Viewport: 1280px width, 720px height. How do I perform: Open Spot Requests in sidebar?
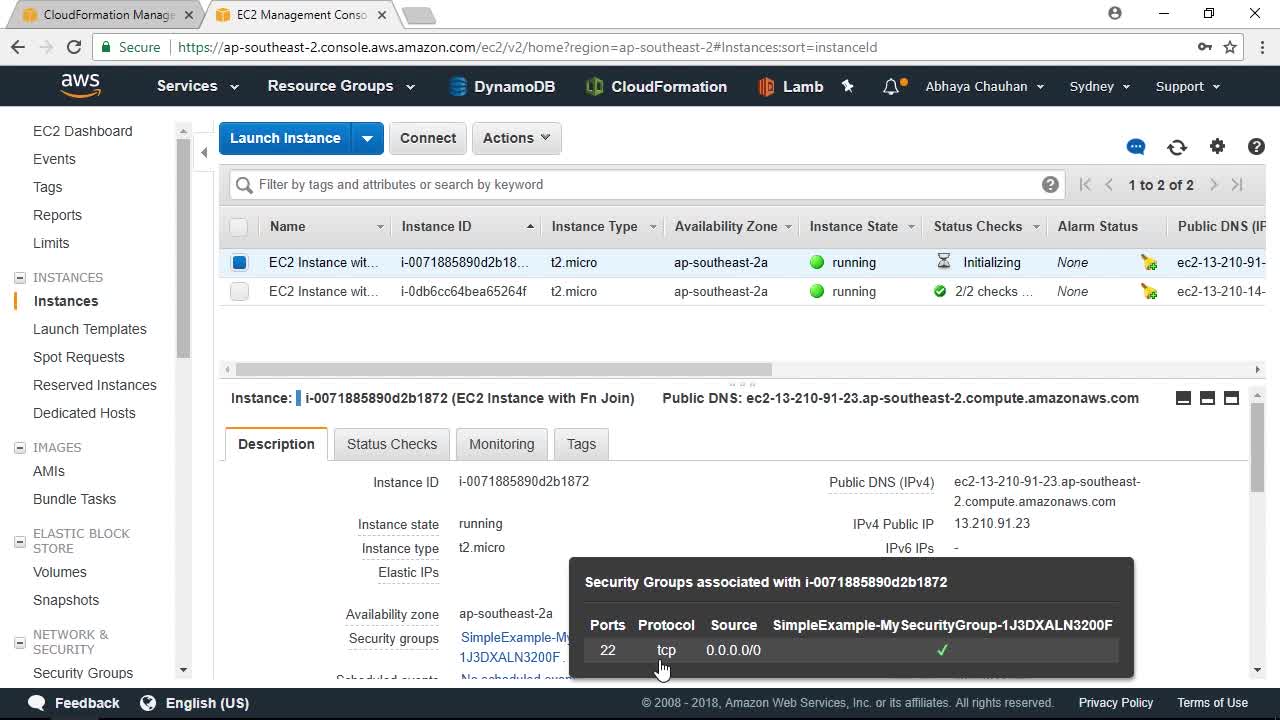pyautogui.click(x=79, y=357)
